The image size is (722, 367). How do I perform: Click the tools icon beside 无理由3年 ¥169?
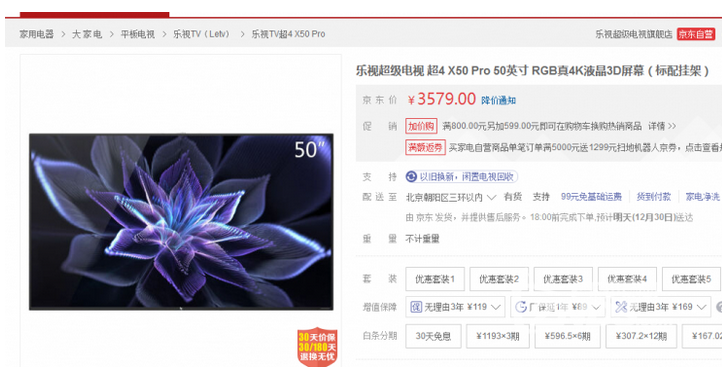tap(621, 307)
